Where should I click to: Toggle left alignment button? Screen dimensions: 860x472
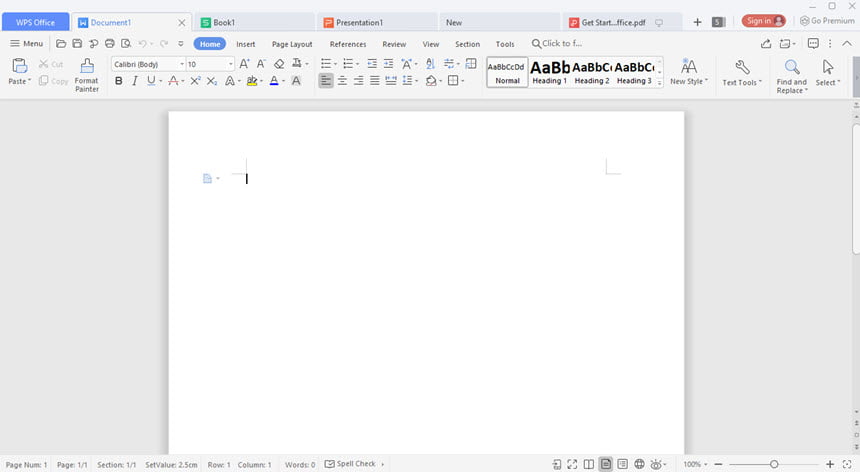(x=326, y=81)
